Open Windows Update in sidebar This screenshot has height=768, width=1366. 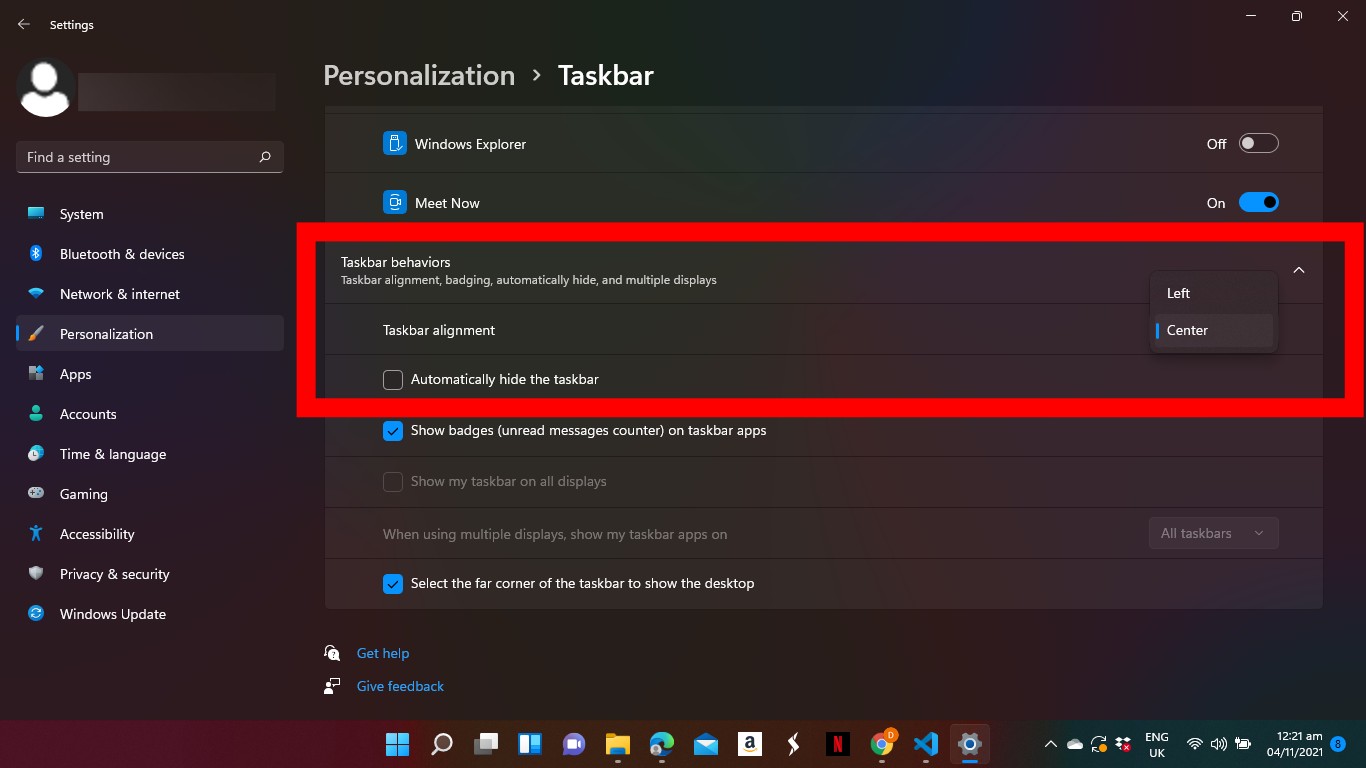(x=150, y=614)
